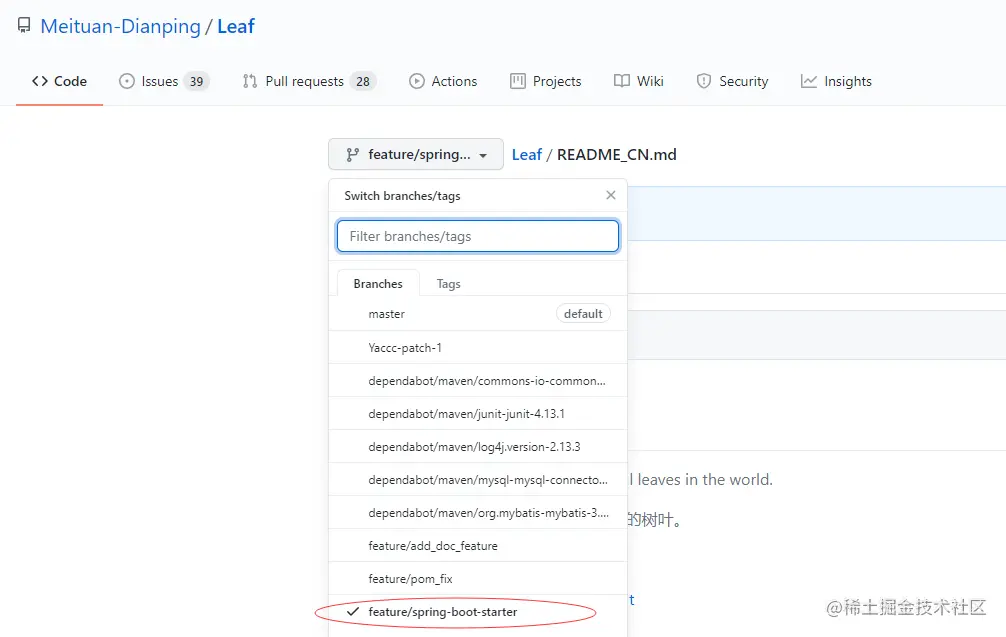
Task: Click the Issues count badge 39
Action: (196, 81)
